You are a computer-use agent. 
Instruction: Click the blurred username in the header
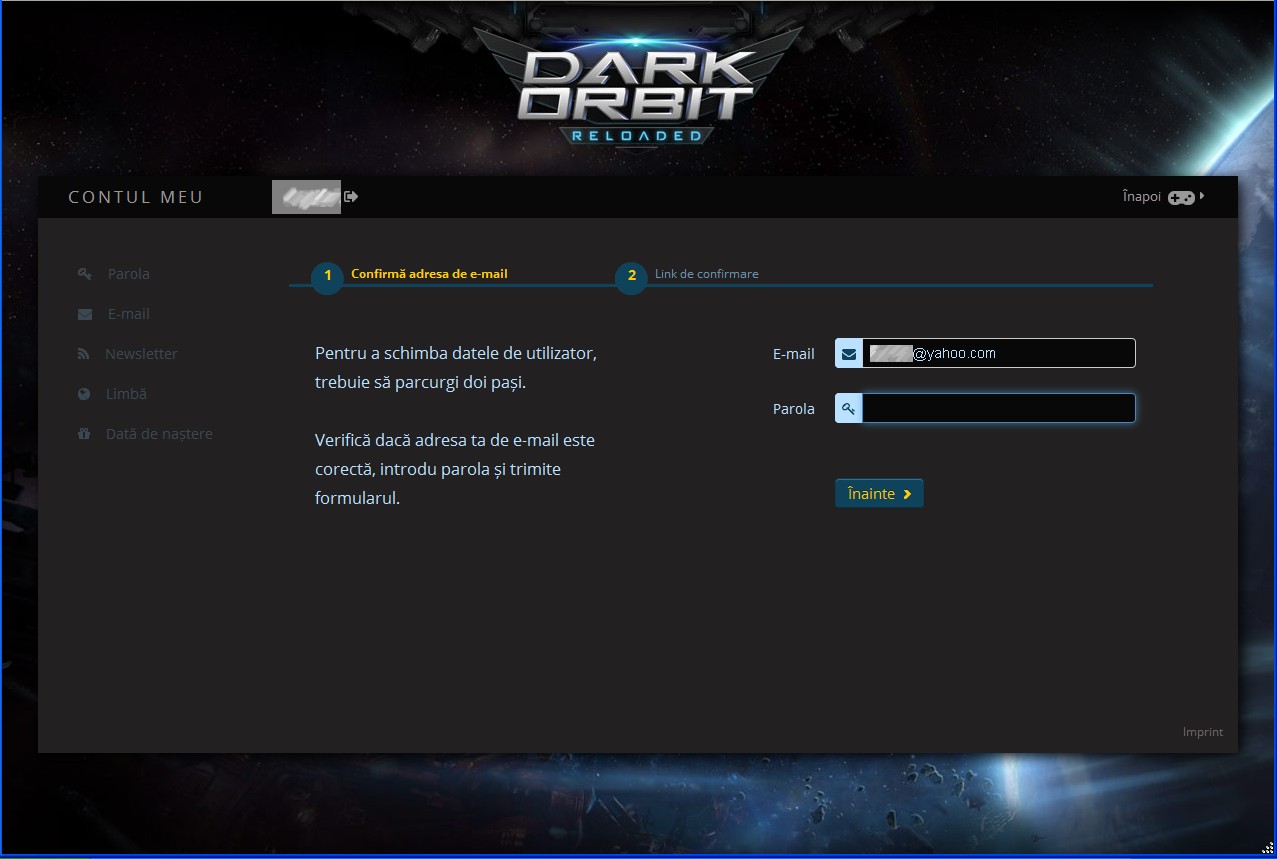click(x=306, y=197)
